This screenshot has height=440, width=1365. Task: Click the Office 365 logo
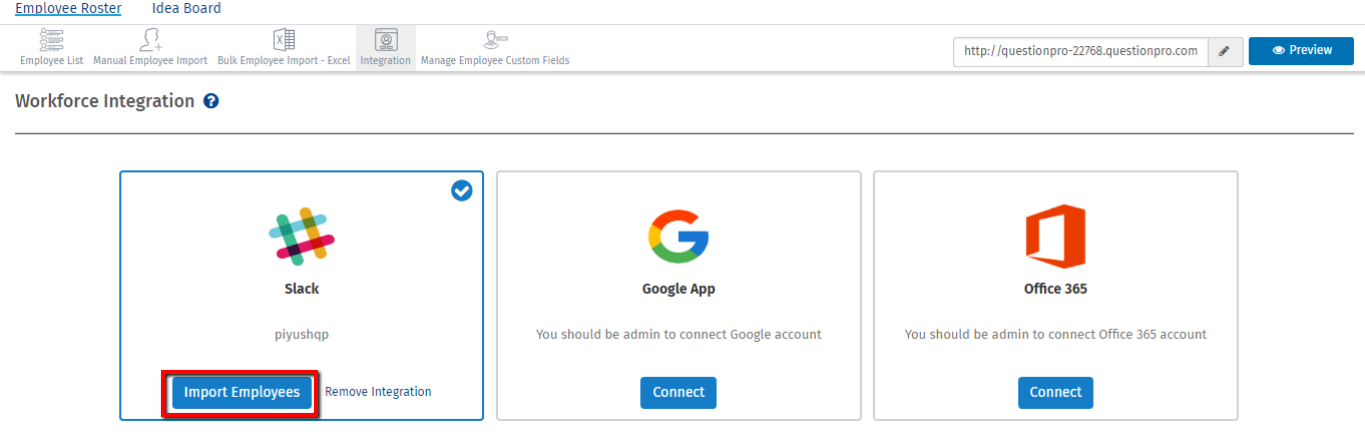(x=1055, y=236)
